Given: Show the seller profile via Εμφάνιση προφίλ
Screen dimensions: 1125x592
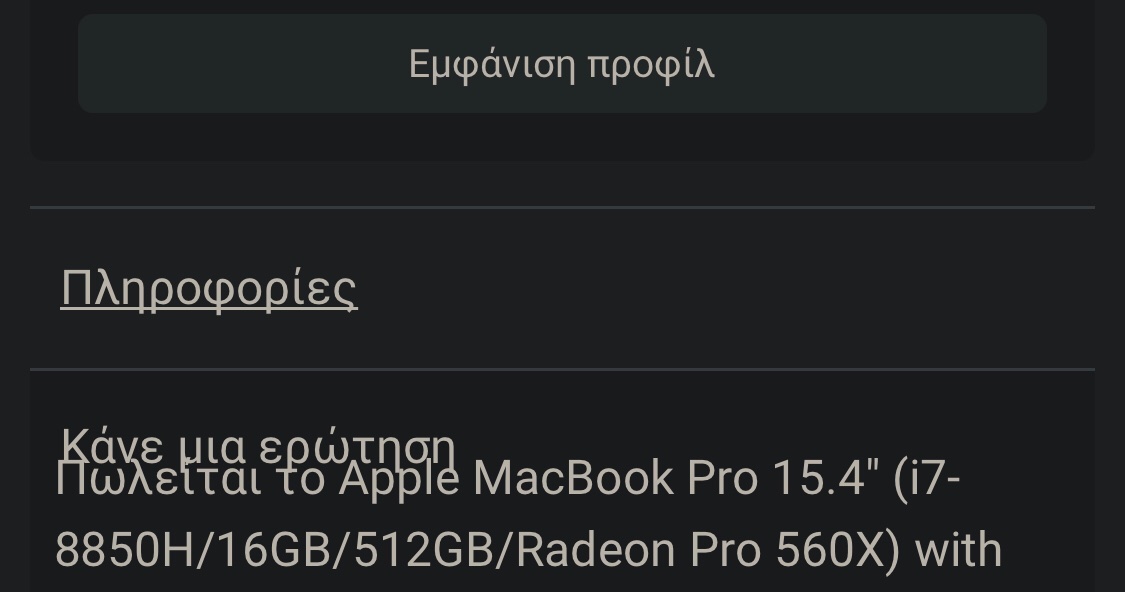Looking at the screenshot, I should 562,63.
